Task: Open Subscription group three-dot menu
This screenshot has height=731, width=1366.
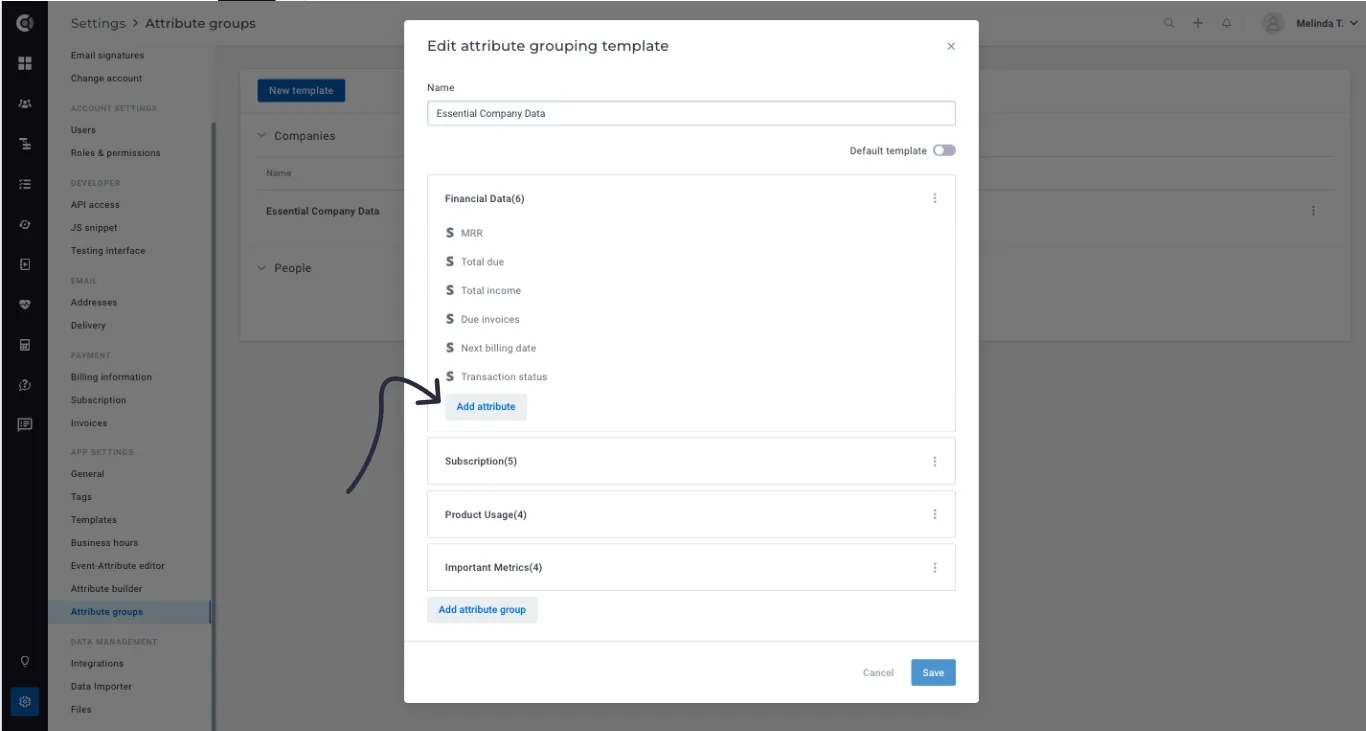Action: 935,461
